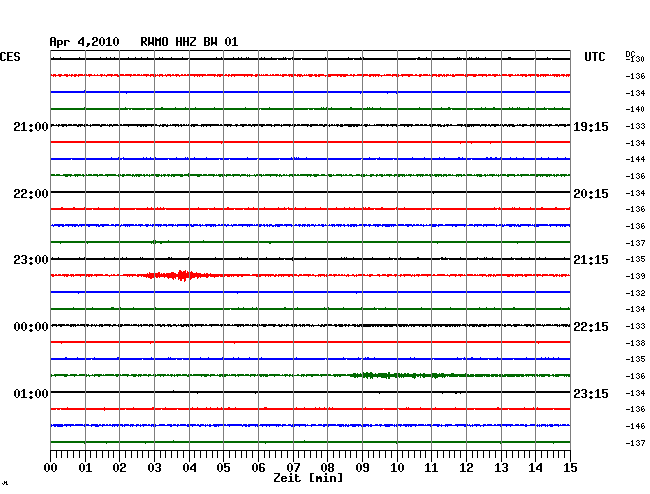Screen dimensions: 650x494
Task: Click the "21:00" local time label
Action: [31, 126]
